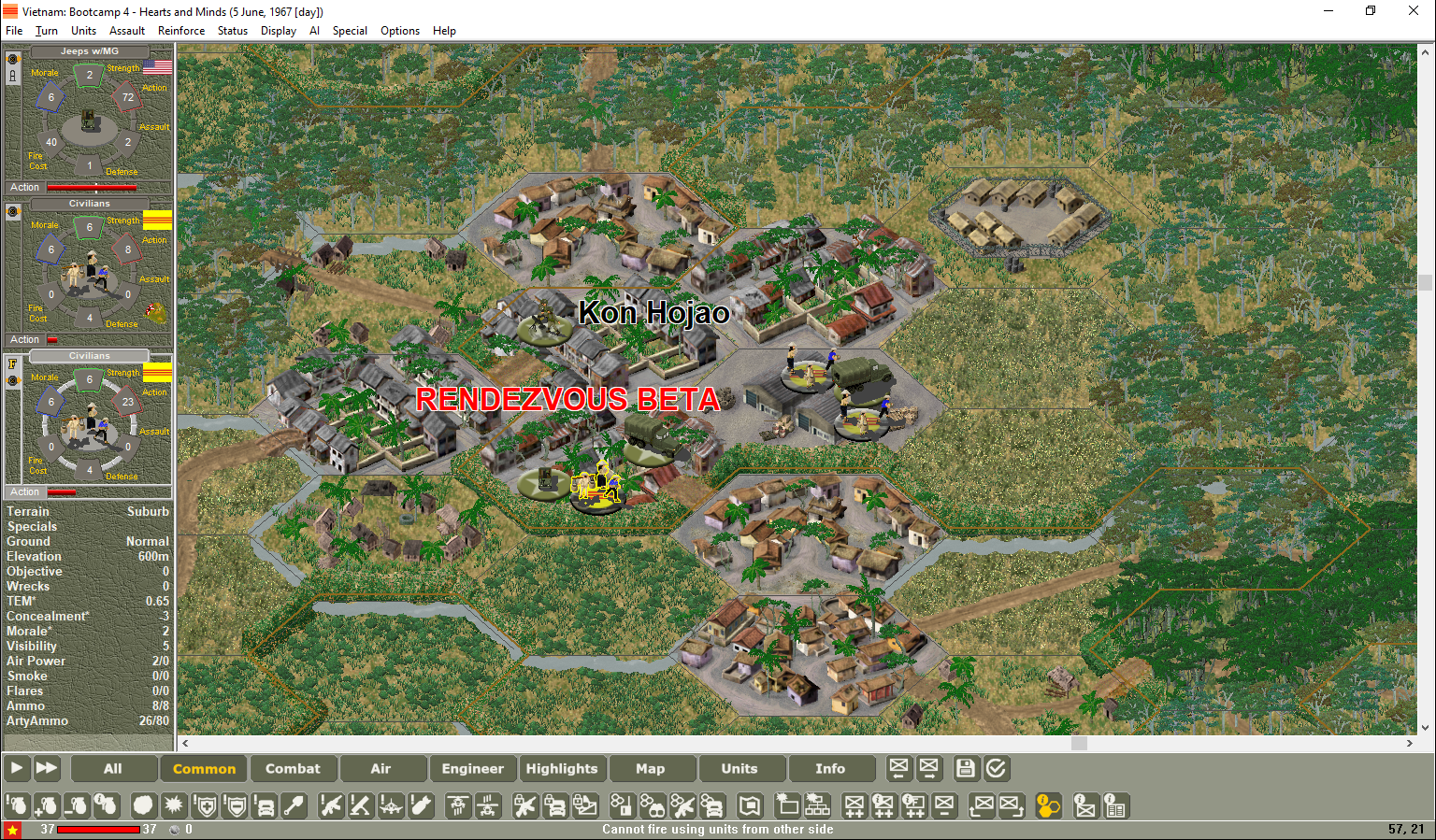Image resolution: width=1436 pixels, height=840 pixels.
Task: Open the AI menu
Action: click(315, 31)
